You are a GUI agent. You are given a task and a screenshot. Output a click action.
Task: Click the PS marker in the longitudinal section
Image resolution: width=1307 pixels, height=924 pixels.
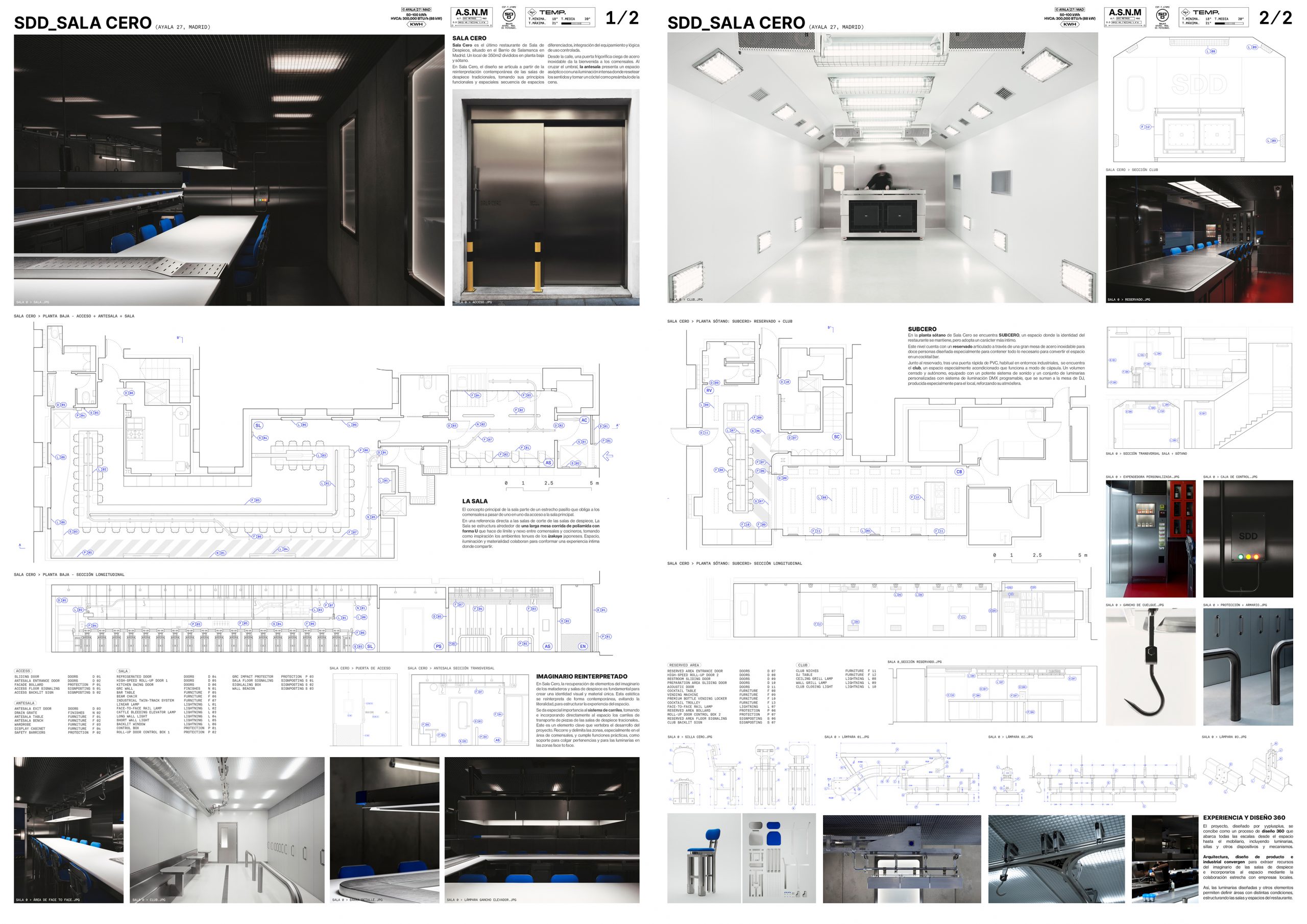coord(439,646)
